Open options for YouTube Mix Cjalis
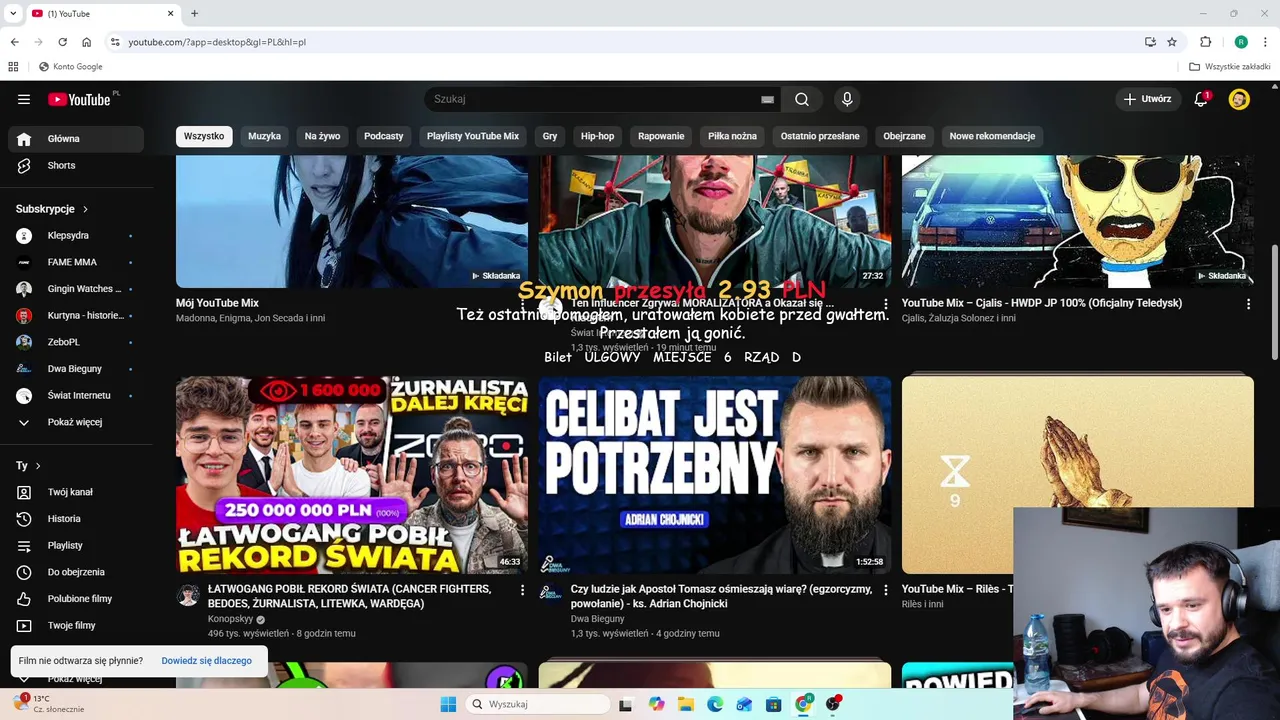This screenshot has height=720, width=1280. [1248, 304]
